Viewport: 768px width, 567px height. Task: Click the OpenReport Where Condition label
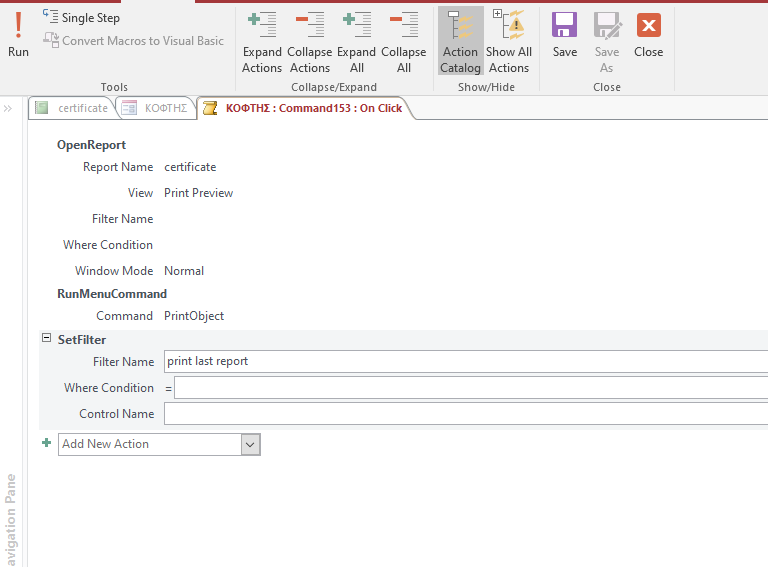pyautogui.click(x=108, y=245)
